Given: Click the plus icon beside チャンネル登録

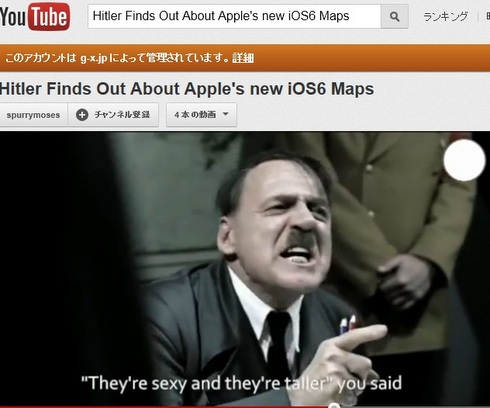Looking at the screenshot, I should 82,115.
